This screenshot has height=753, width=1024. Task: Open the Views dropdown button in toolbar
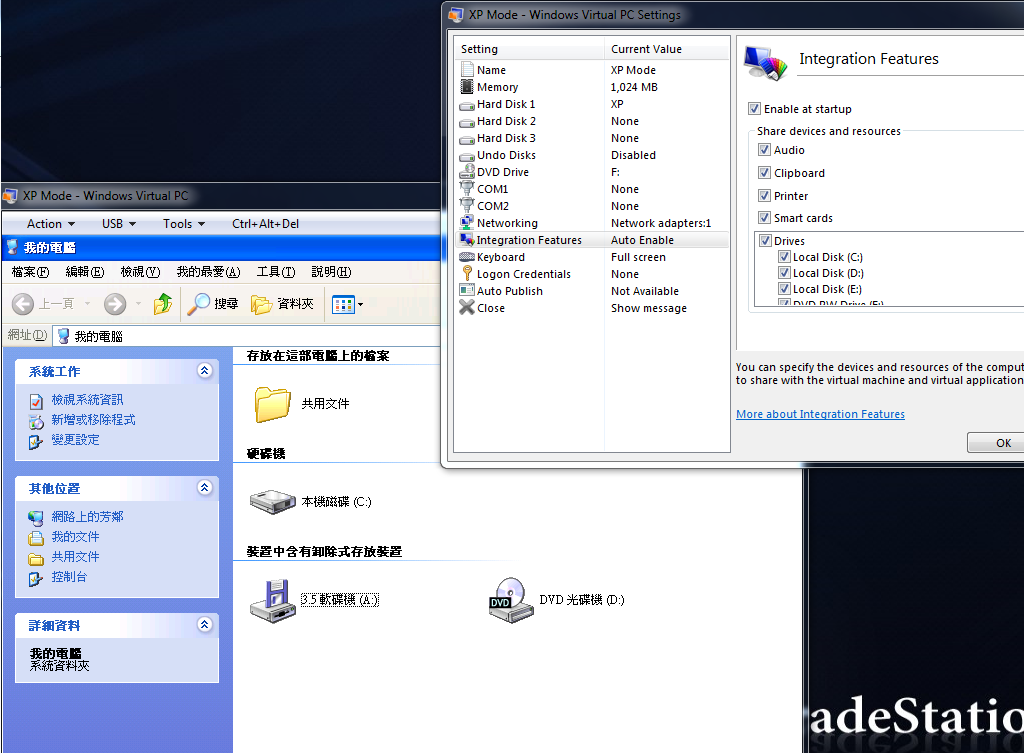click(x=347, y=304)
